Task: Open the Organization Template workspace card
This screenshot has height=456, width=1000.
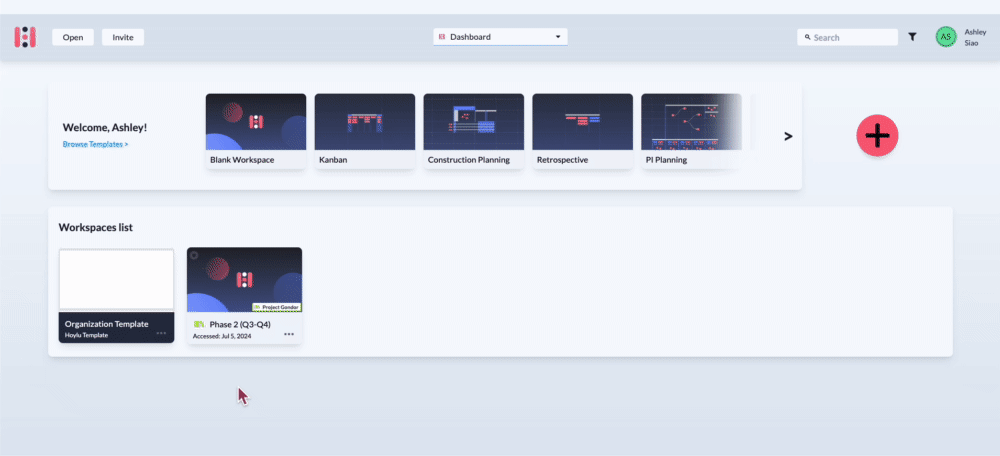Action: click(x=116, y=296)
